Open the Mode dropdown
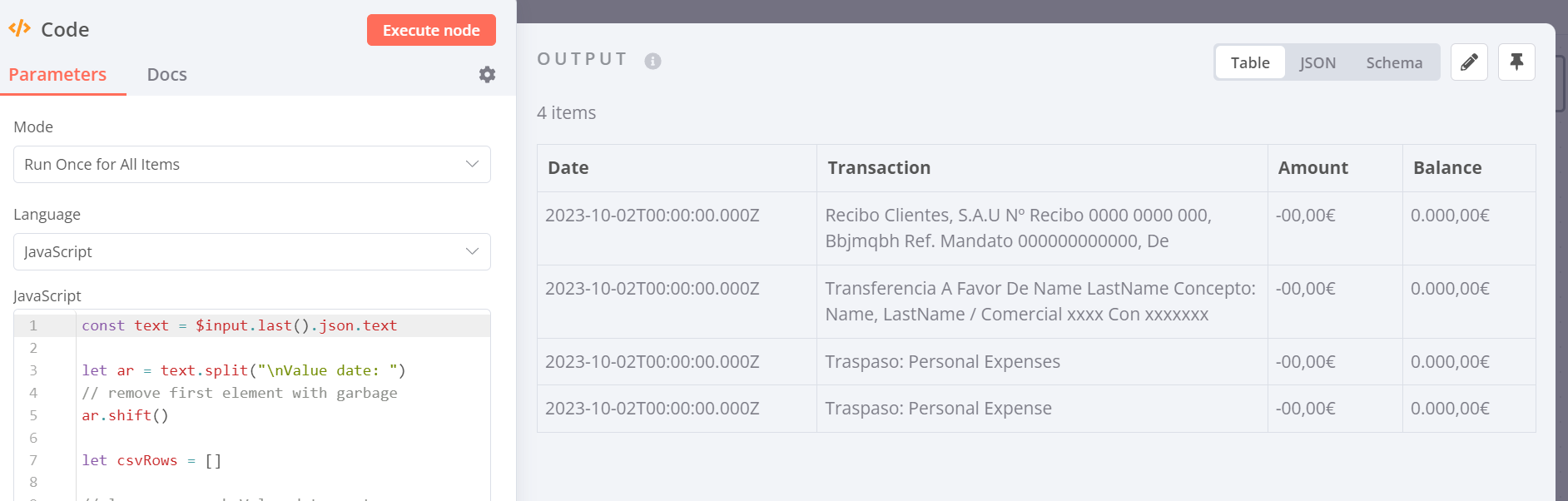This screenshot has height=501, width=1568. point(251,165)
